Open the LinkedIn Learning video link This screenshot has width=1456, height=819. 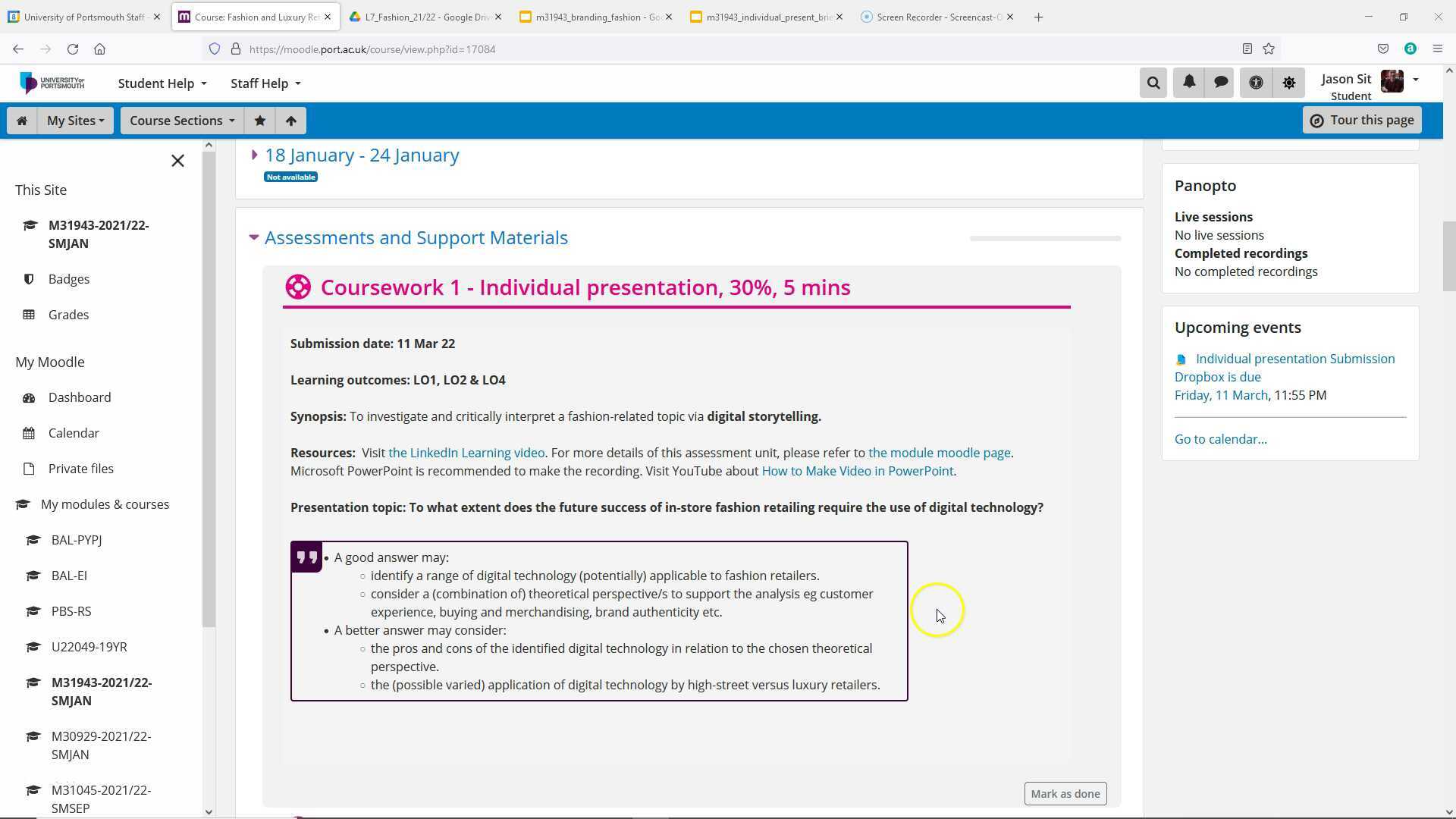coord(466,453)
